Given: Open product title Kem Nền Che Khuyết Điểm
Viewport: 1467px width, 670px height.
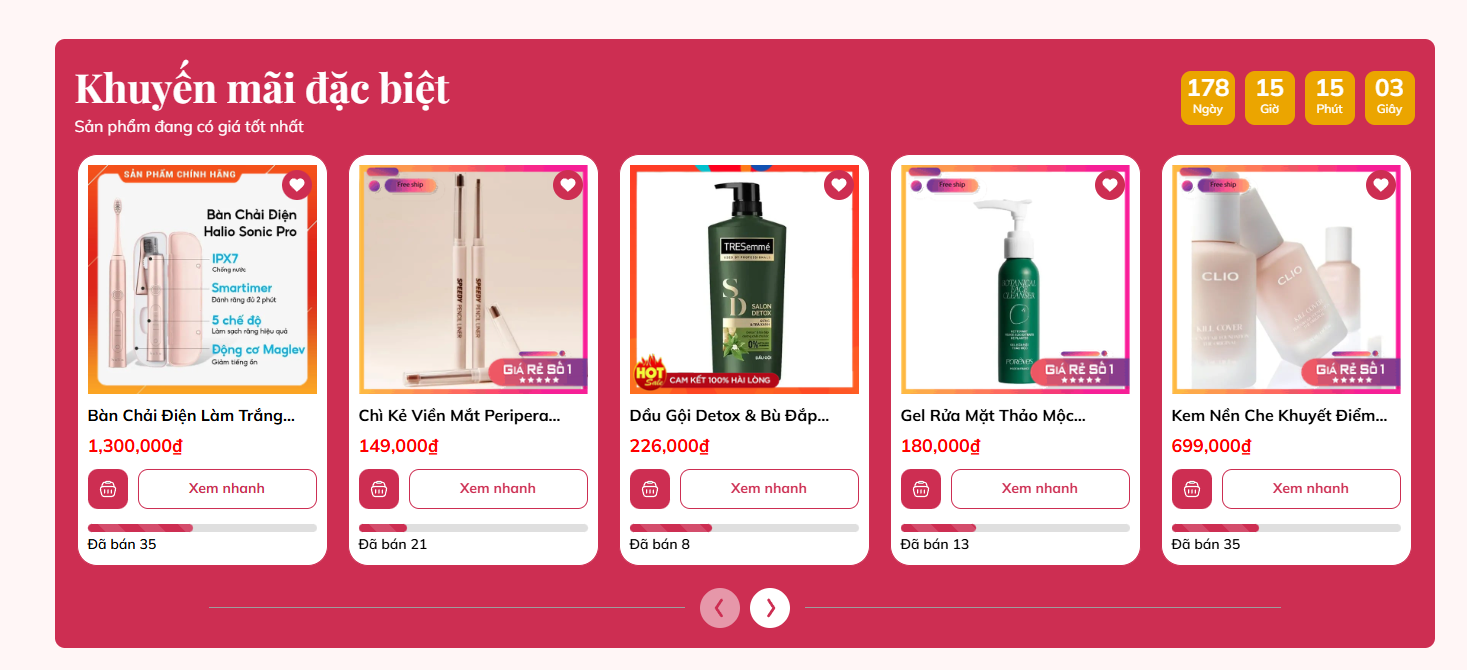Looking at the screenshot, I should pyautogui.click(x=1280, y=416).
